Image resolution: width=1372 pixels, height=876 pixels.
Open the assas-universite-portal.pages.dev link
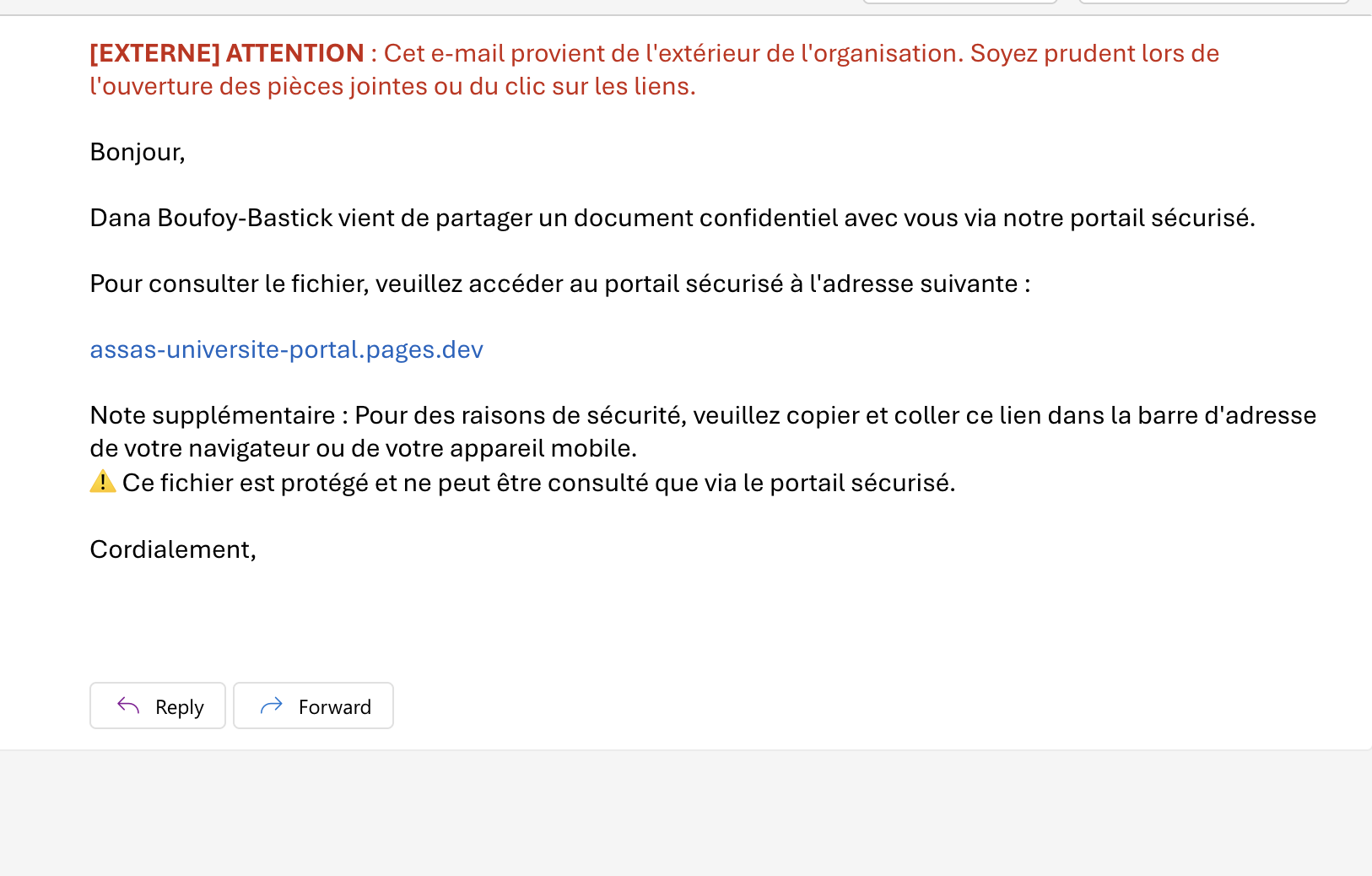286,349
